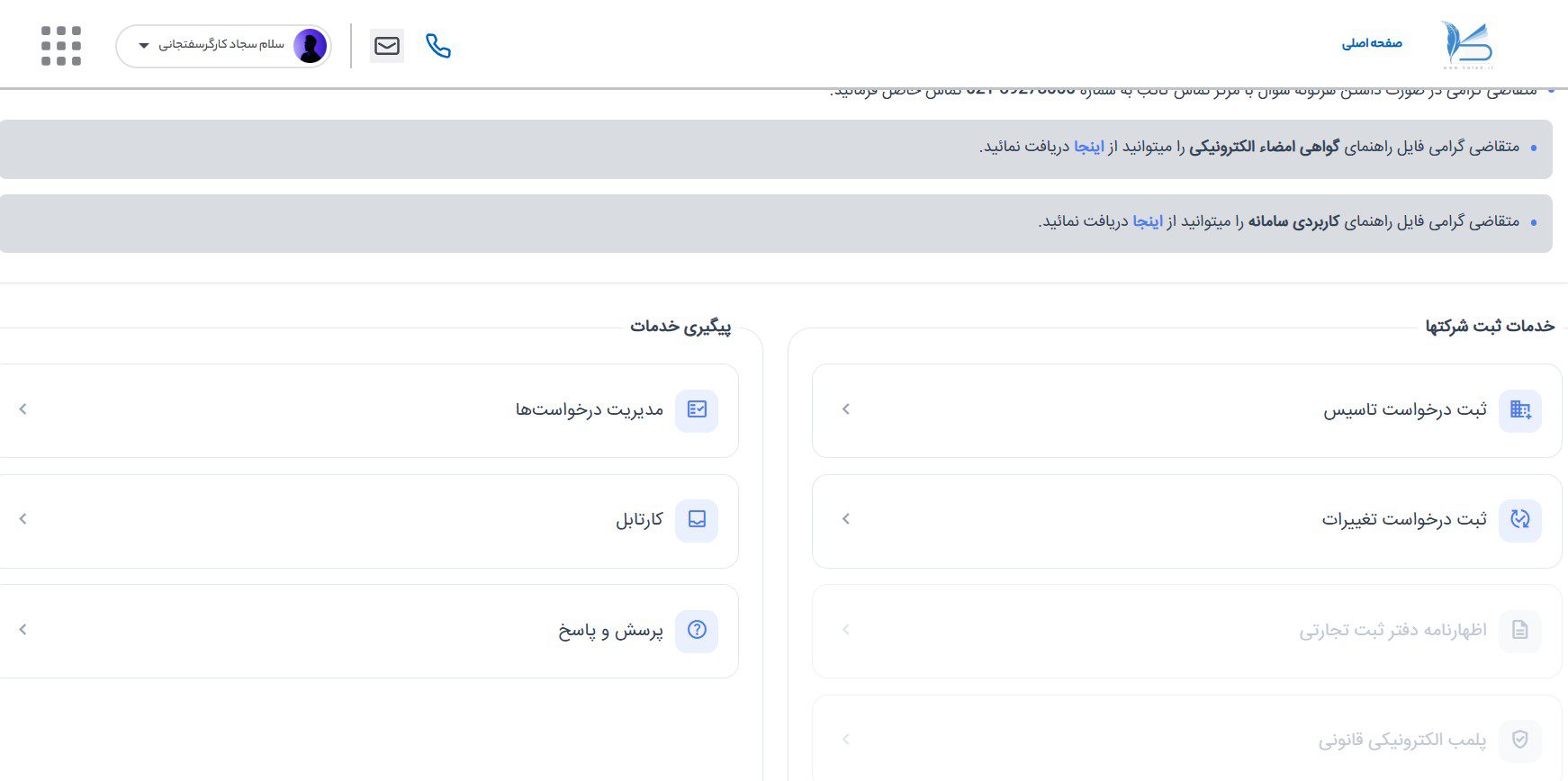Screen dimensions: 1568x781
Task: Click the کارتابل inbox icon
Action: pyautogui.click(x=697, y=520)
